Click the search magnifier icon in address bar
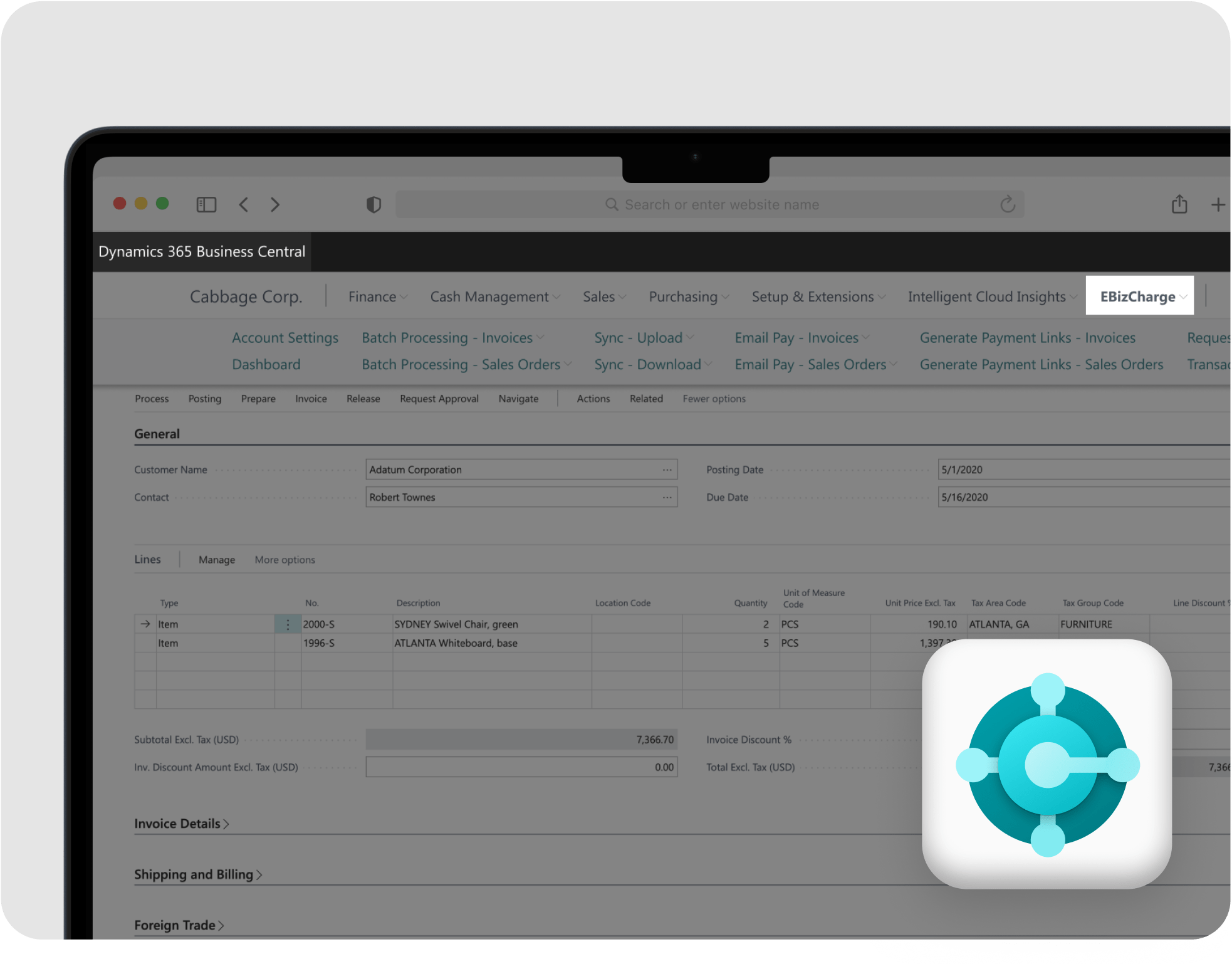1232x964 pixels. (612, 204)
